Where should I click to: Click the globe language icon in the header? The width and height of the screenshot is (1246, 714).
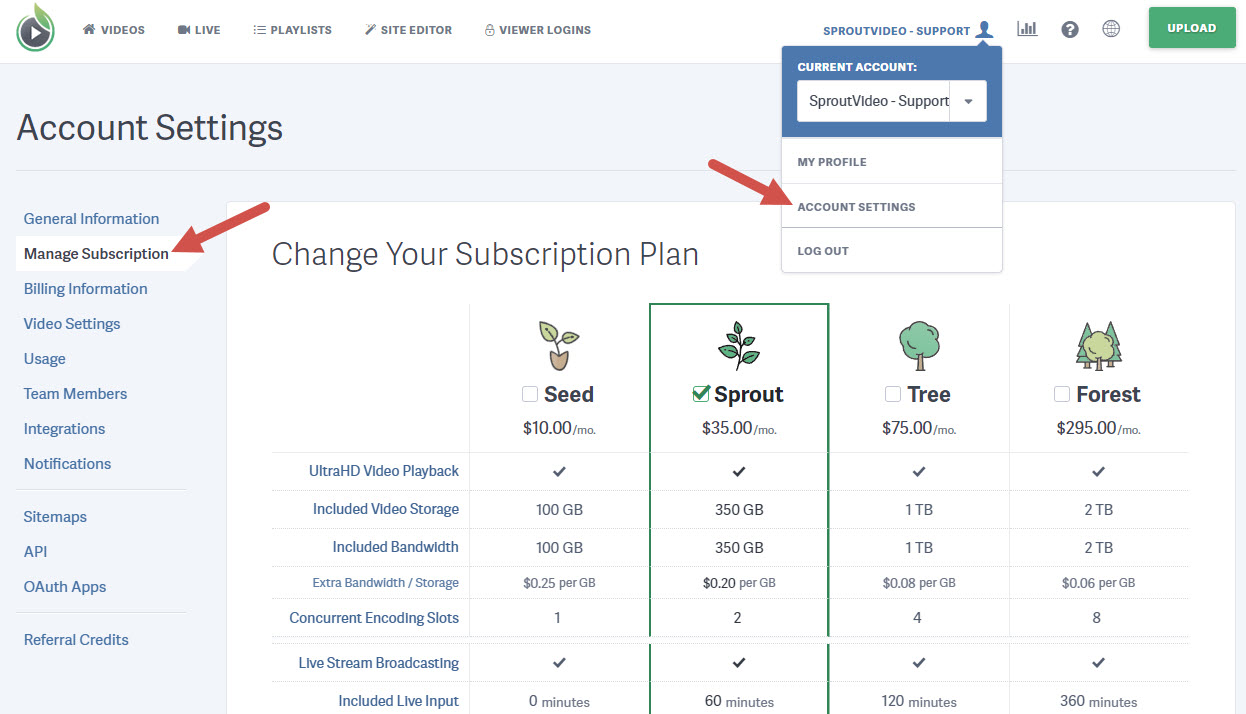click(x=1111, y=29)
